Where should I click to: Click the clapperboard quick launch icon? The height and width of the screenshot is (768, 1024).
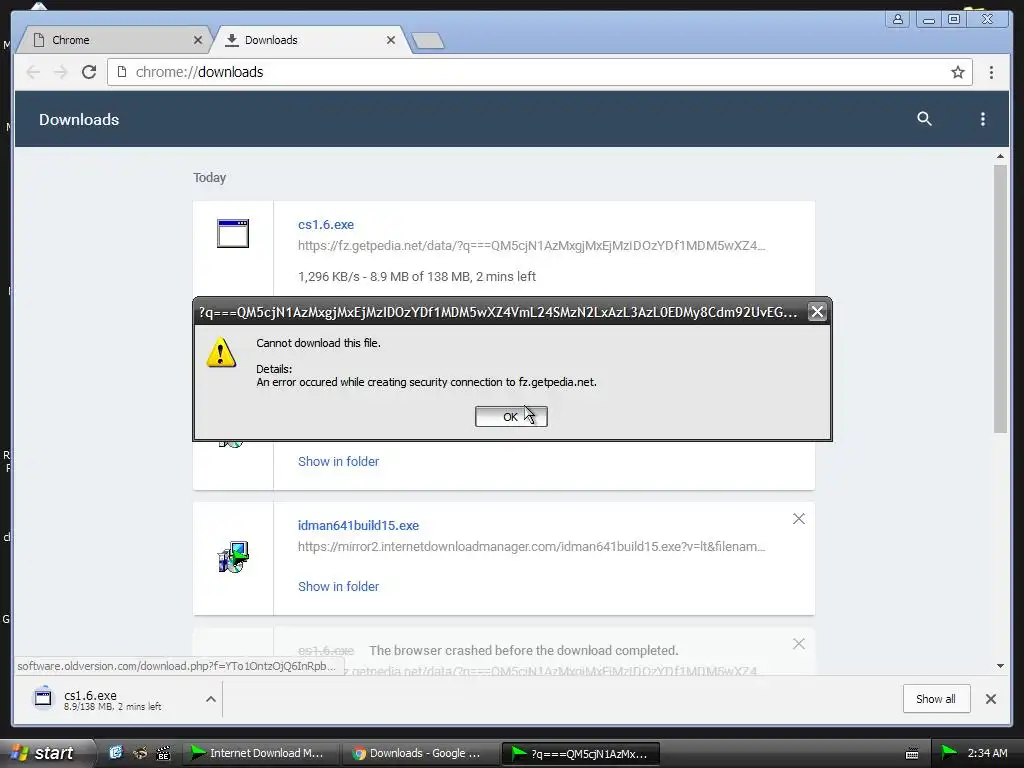(164, 753)
